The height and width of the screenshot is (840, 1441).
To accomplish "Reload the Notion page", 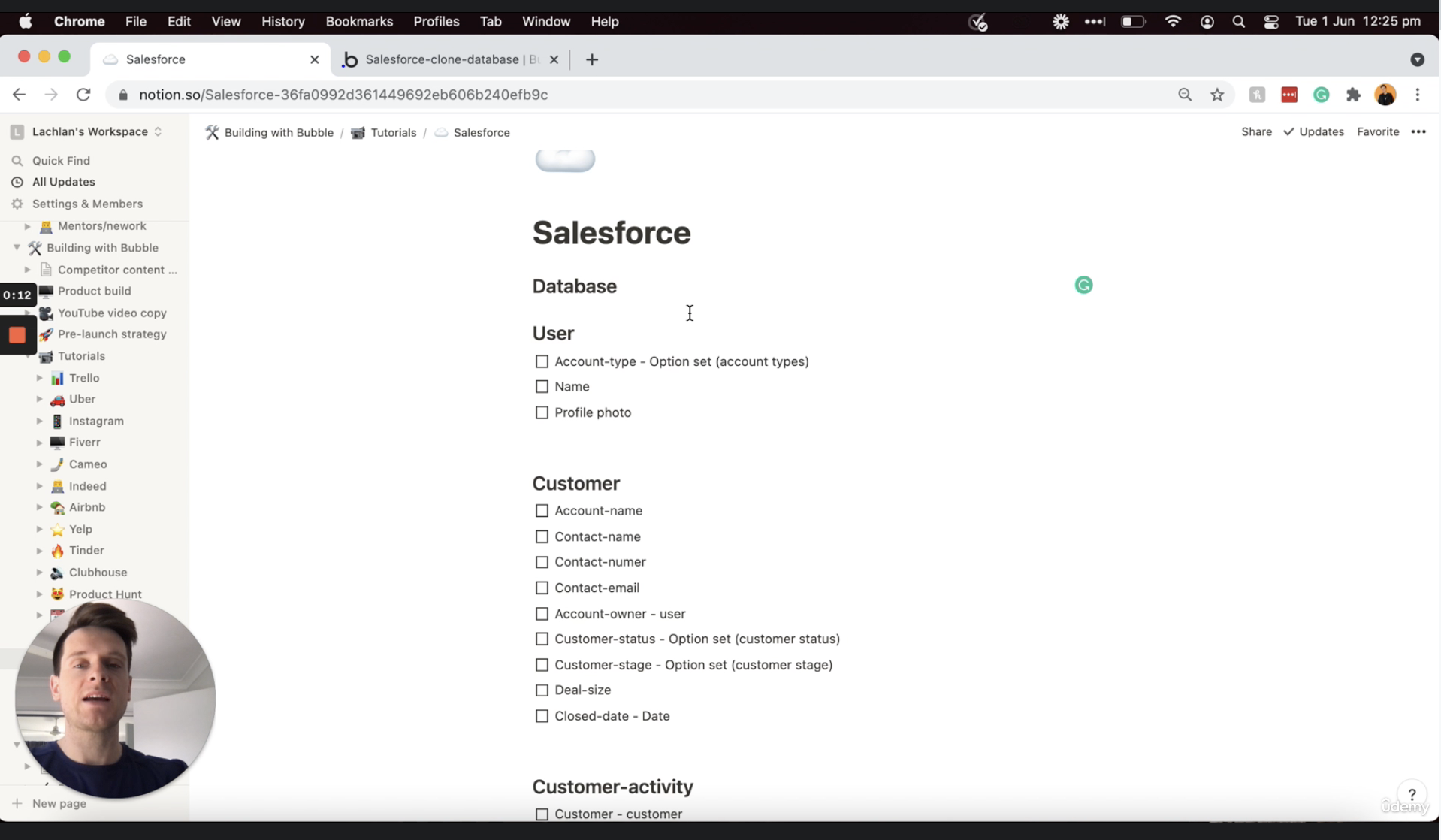I will coord(83,95).
